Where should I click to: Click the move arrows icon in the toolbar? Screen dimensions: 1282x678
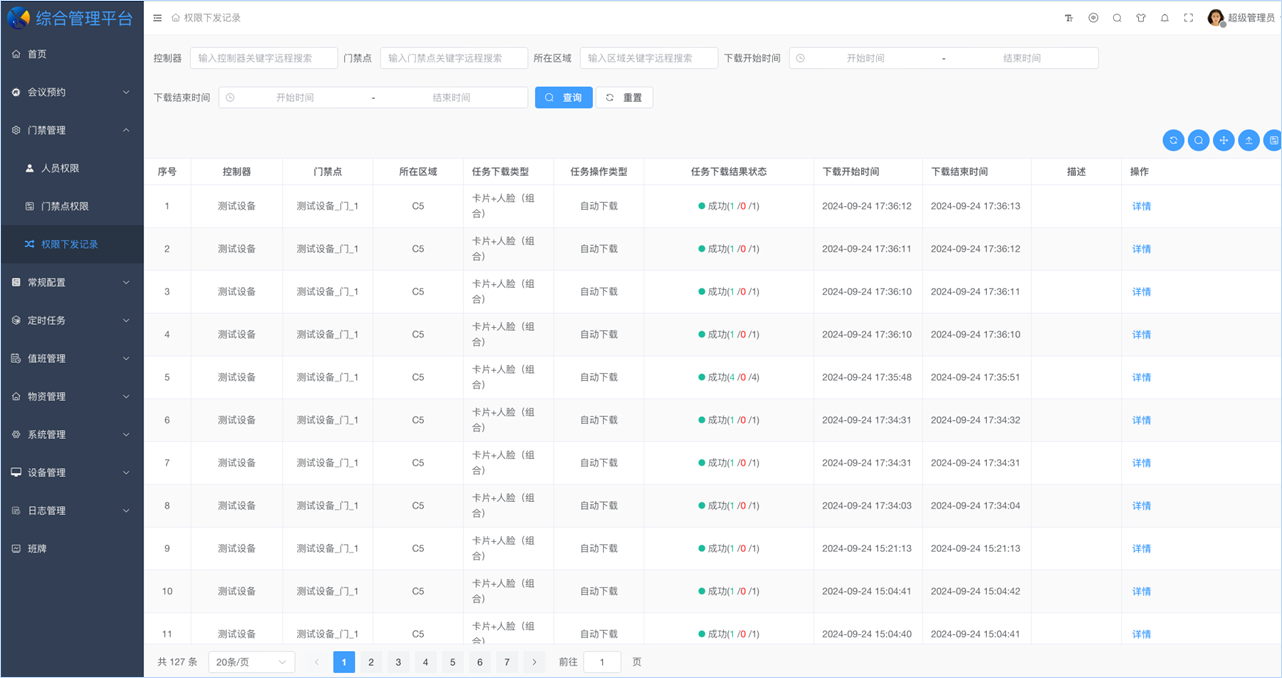pos(1223,140)
